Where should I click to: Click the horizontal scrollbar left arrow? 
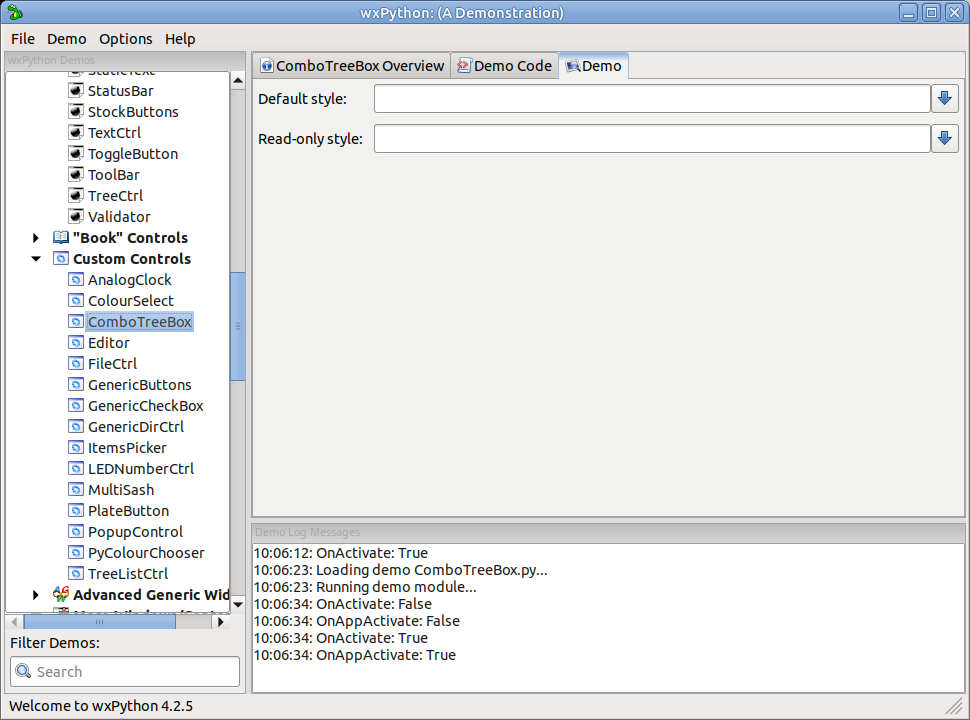(15, 622)
